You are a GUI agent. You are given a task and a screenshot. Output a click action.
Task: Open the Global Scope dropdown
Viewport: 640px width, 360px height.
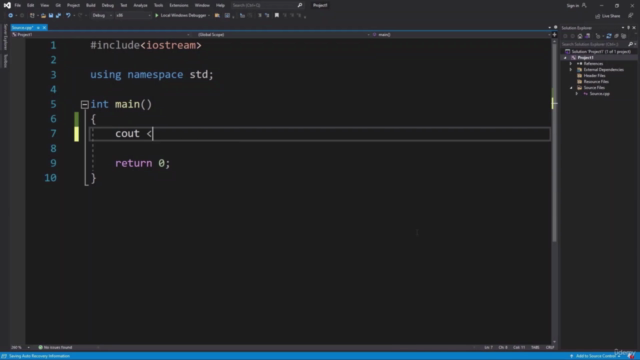click(284, 35)
